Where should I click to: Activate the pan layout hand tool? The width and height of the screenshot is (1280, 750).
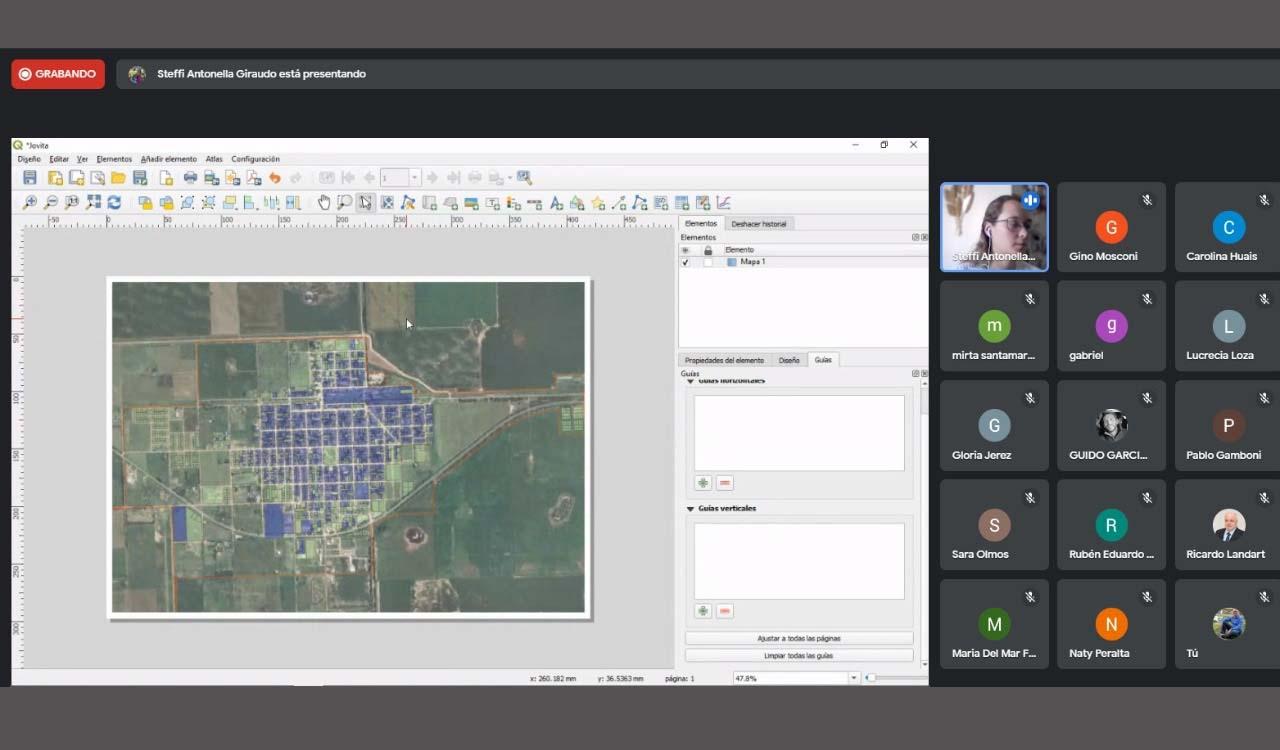coord(324,203)
